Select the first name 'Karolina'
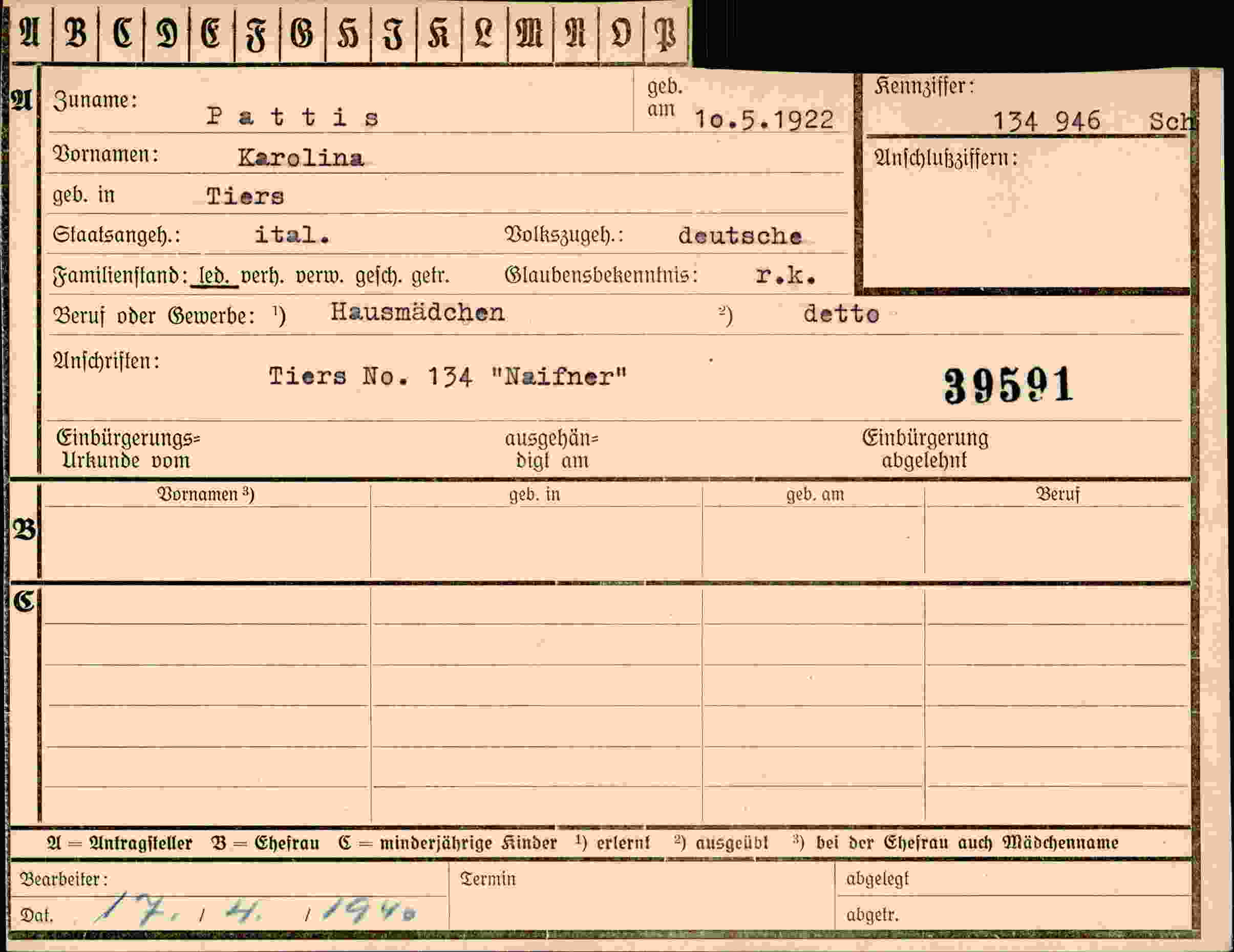 click(300, 158)
